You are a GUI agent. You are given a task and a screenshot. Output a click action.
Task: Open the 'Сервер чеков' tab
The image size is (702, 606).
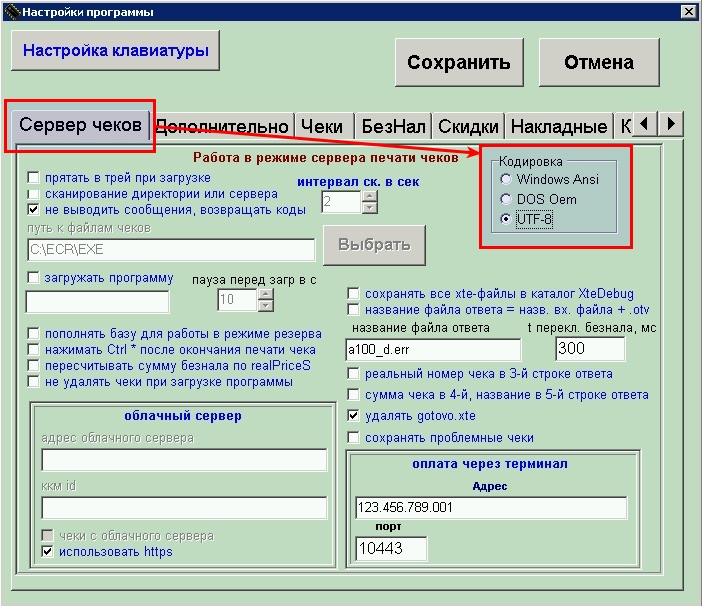(x=81, y=125)
